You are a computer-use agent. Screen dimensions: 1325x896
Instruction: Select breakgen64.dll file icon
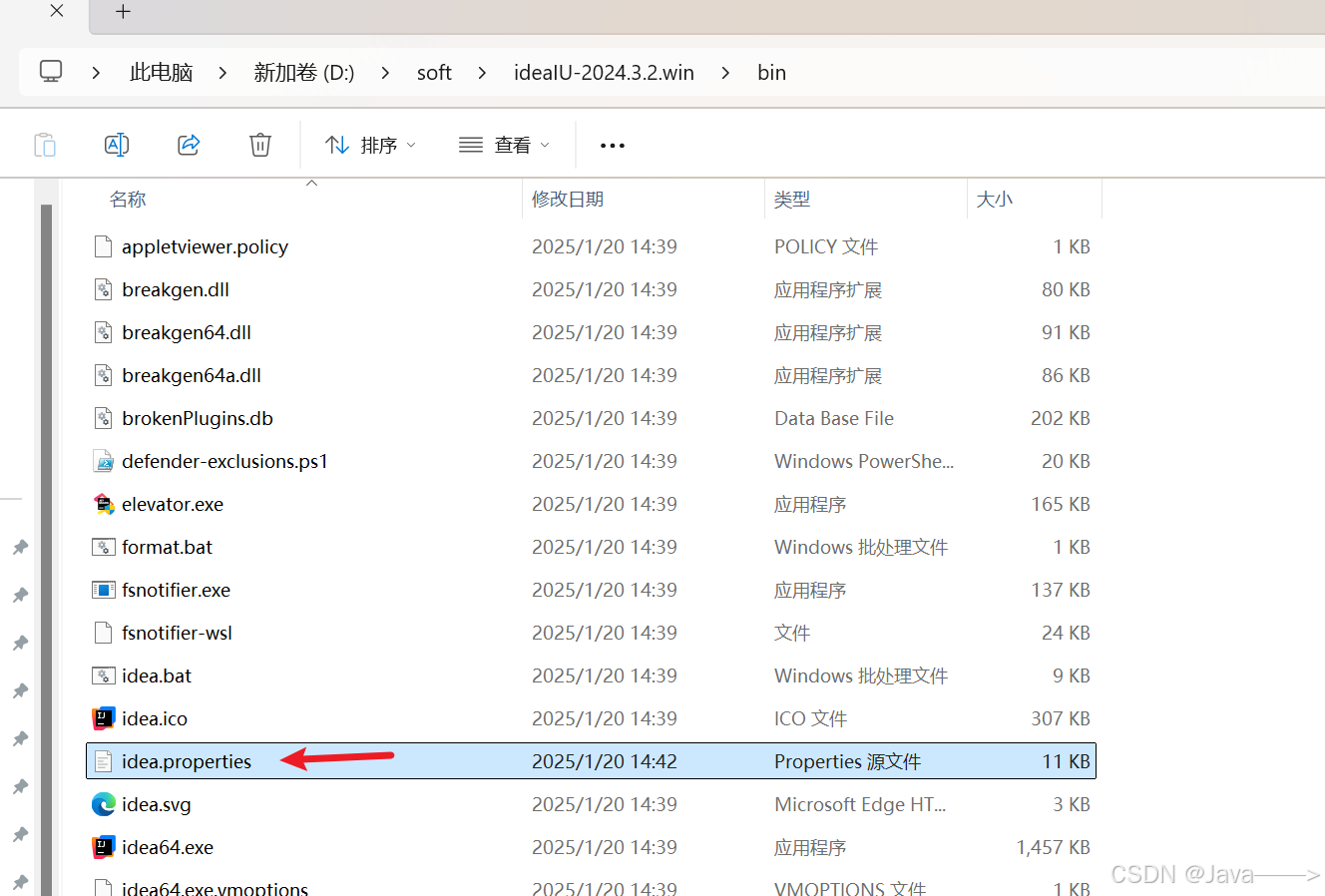[103, 332]
